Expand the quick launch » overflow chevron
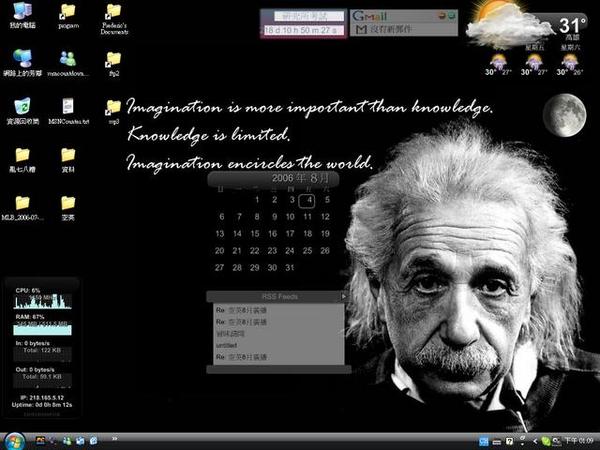Screen dimensions: 600x450 (114, 439)
